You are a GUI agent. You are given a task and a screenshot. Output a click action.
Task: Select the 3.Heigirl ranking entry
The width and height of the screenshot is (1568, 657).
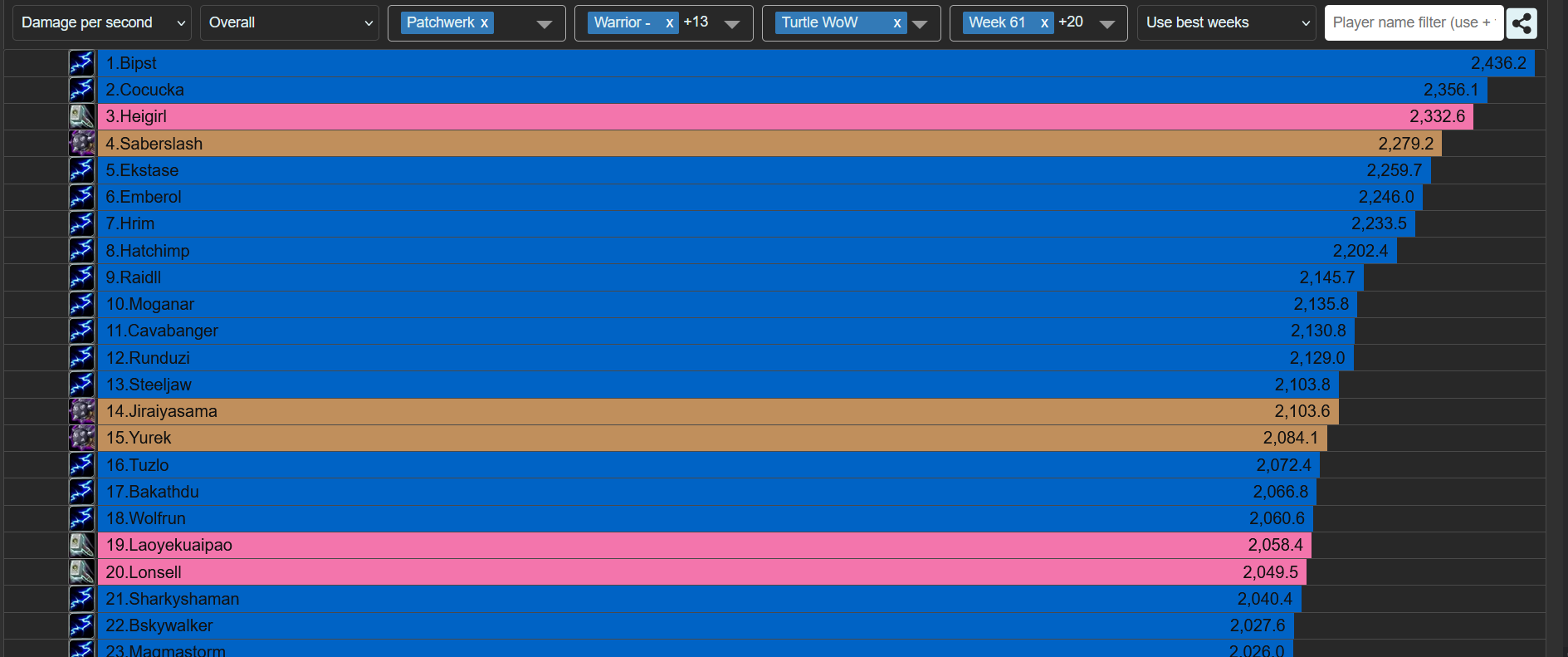[785, 116]
